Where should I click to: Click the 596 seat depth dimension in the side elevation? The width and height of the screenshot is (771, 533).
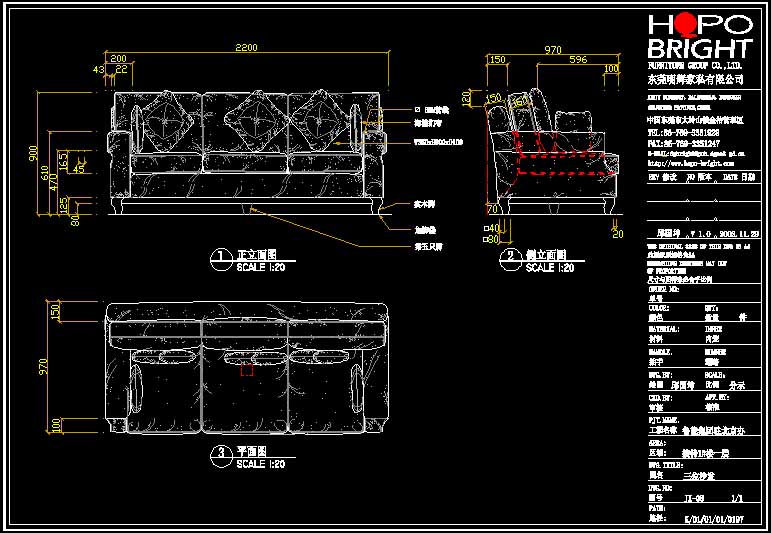[578, 59]
